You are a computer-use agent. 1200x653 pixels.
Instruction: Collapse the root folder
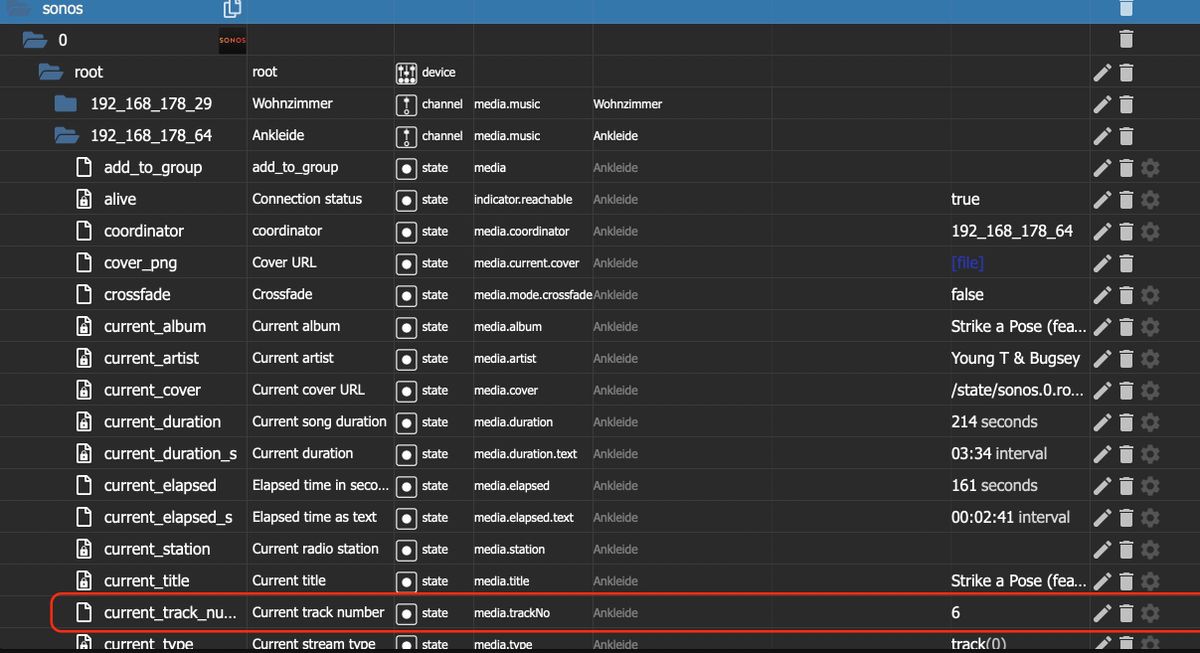(51, 72)
